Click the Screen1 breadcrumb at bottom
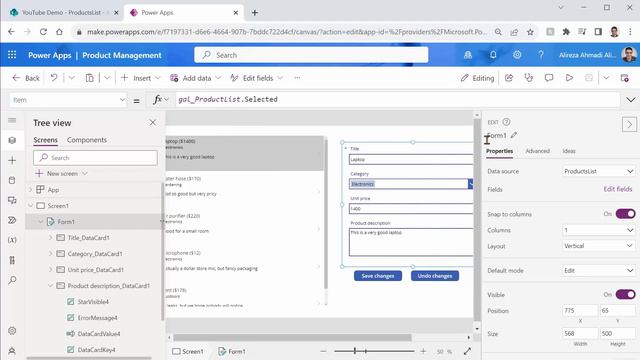The height and width of the screenshot is (360, 640). coord(188,351)
